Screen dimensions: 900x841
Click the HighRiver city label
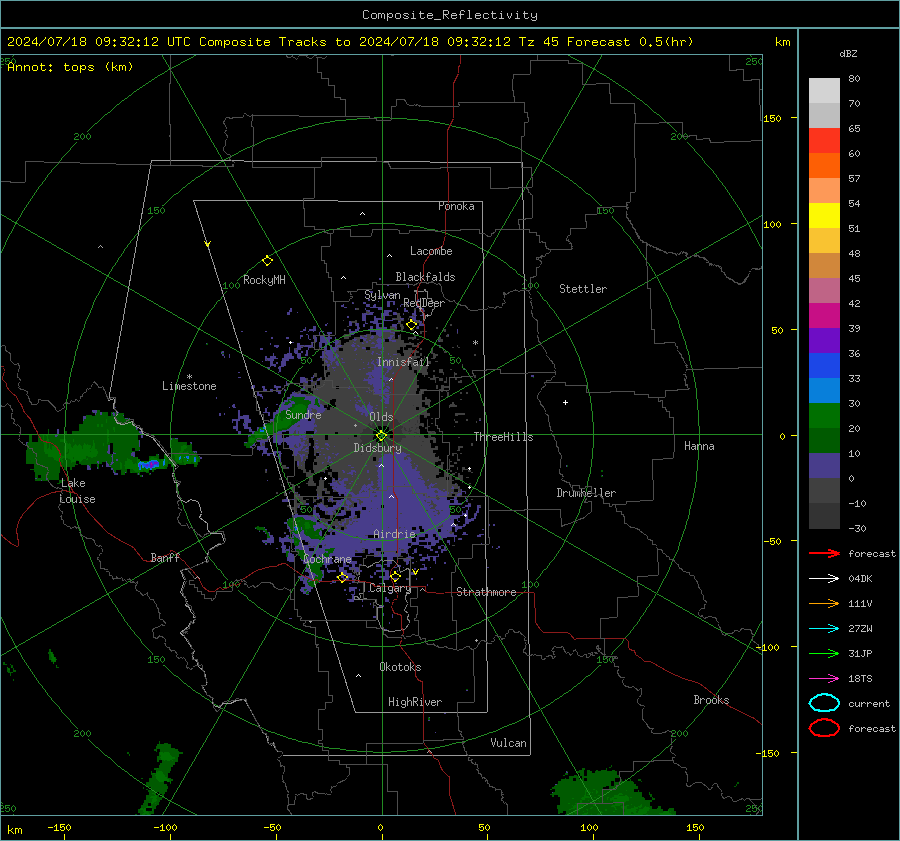[415, 702]
